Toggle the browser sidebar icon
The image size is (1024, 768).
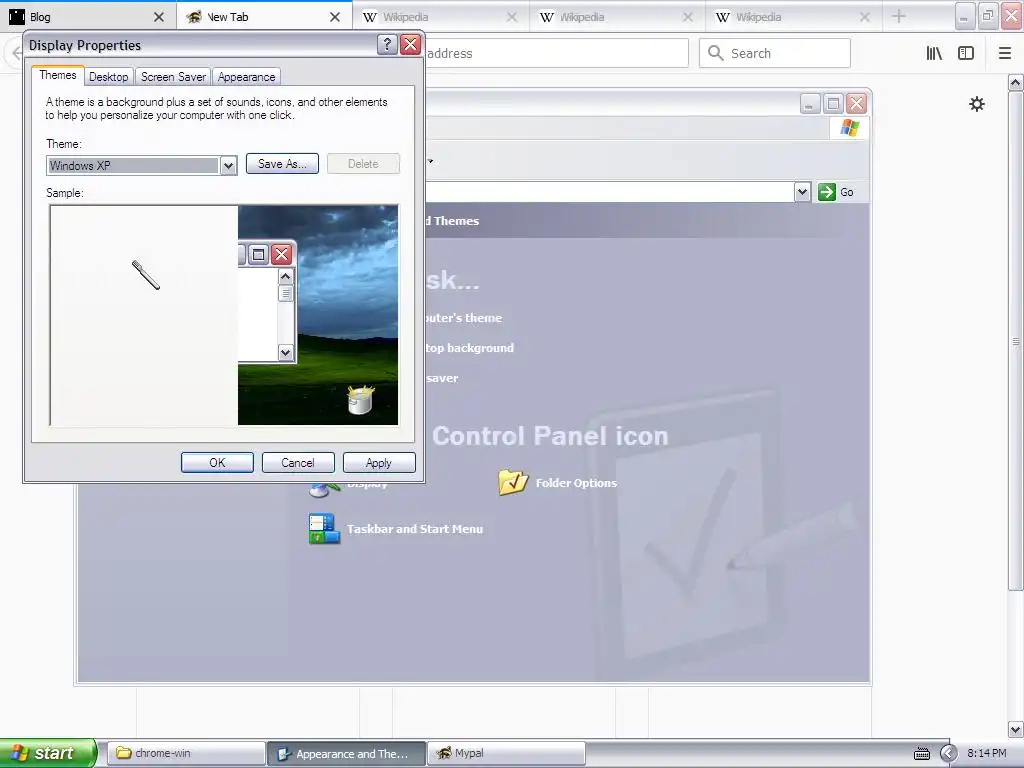[966, 53]
